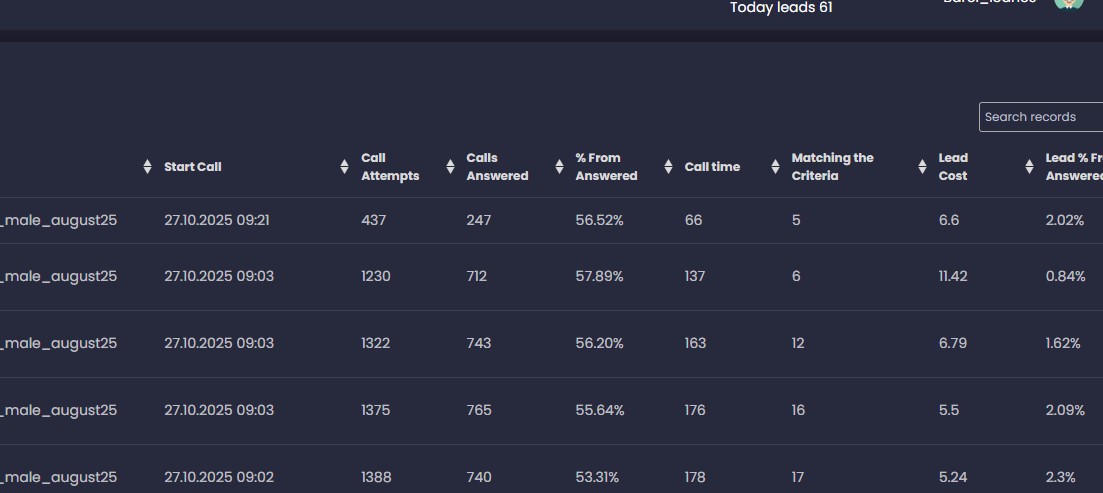1103x493 pixels.
Task: Click sort arrows right of Call Attempts header
Action: (x=450, y=167)
